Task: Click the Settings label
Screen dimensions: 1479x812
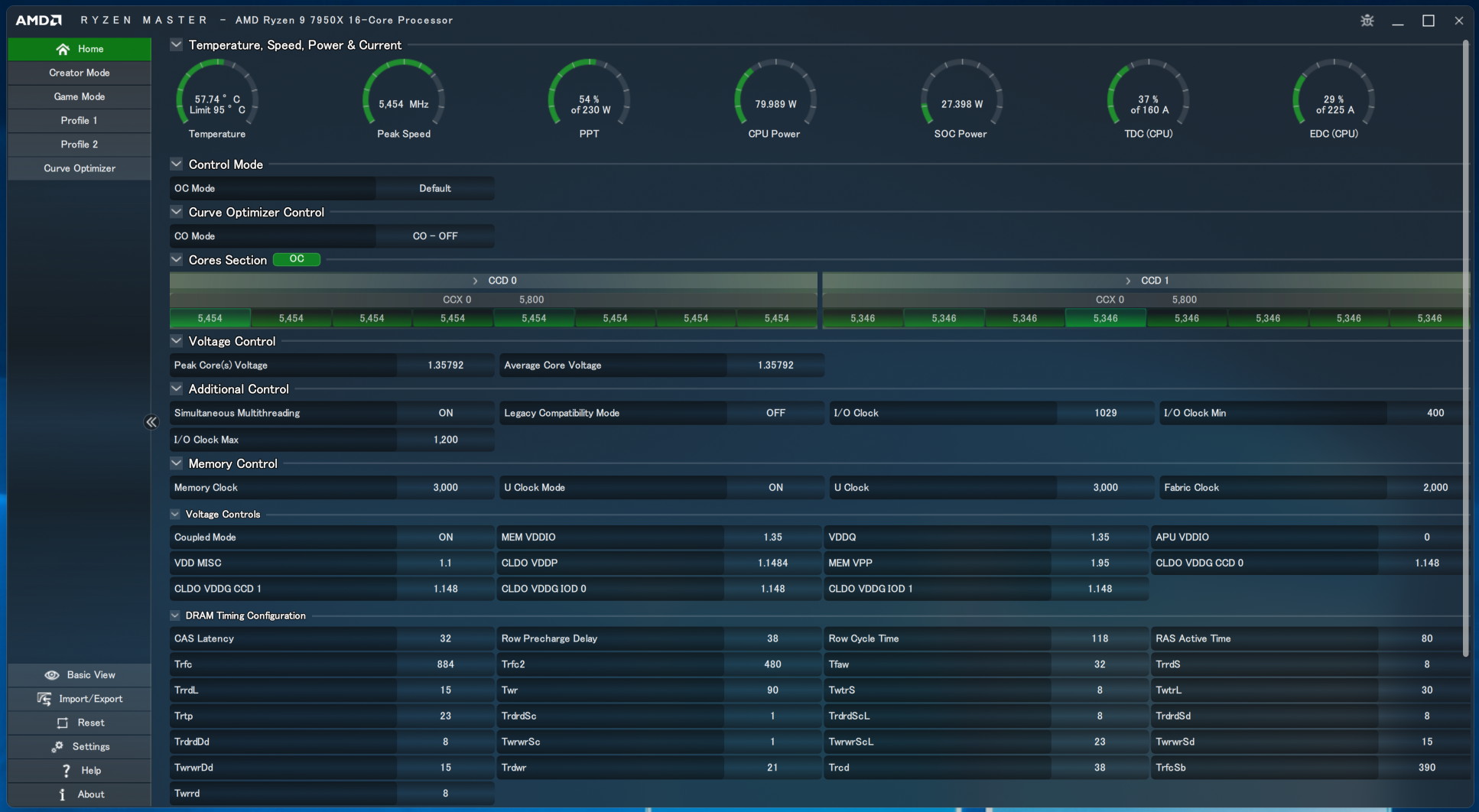Action: tap(91, 746)
